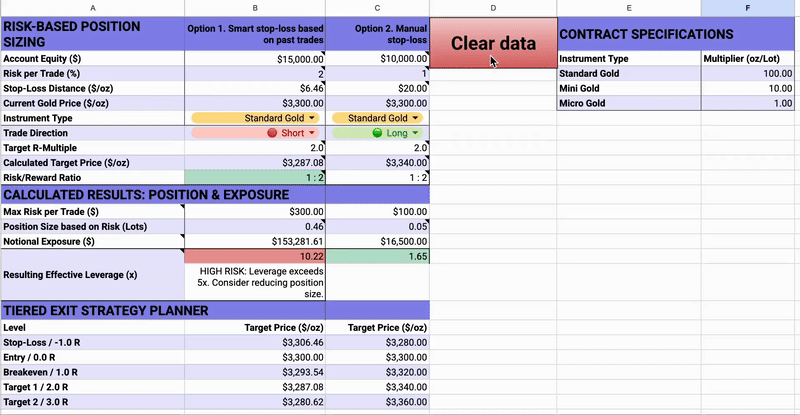Select the $10,000.00 account equity cell
This screenshot has height=415, width=800.
(377, 59)
